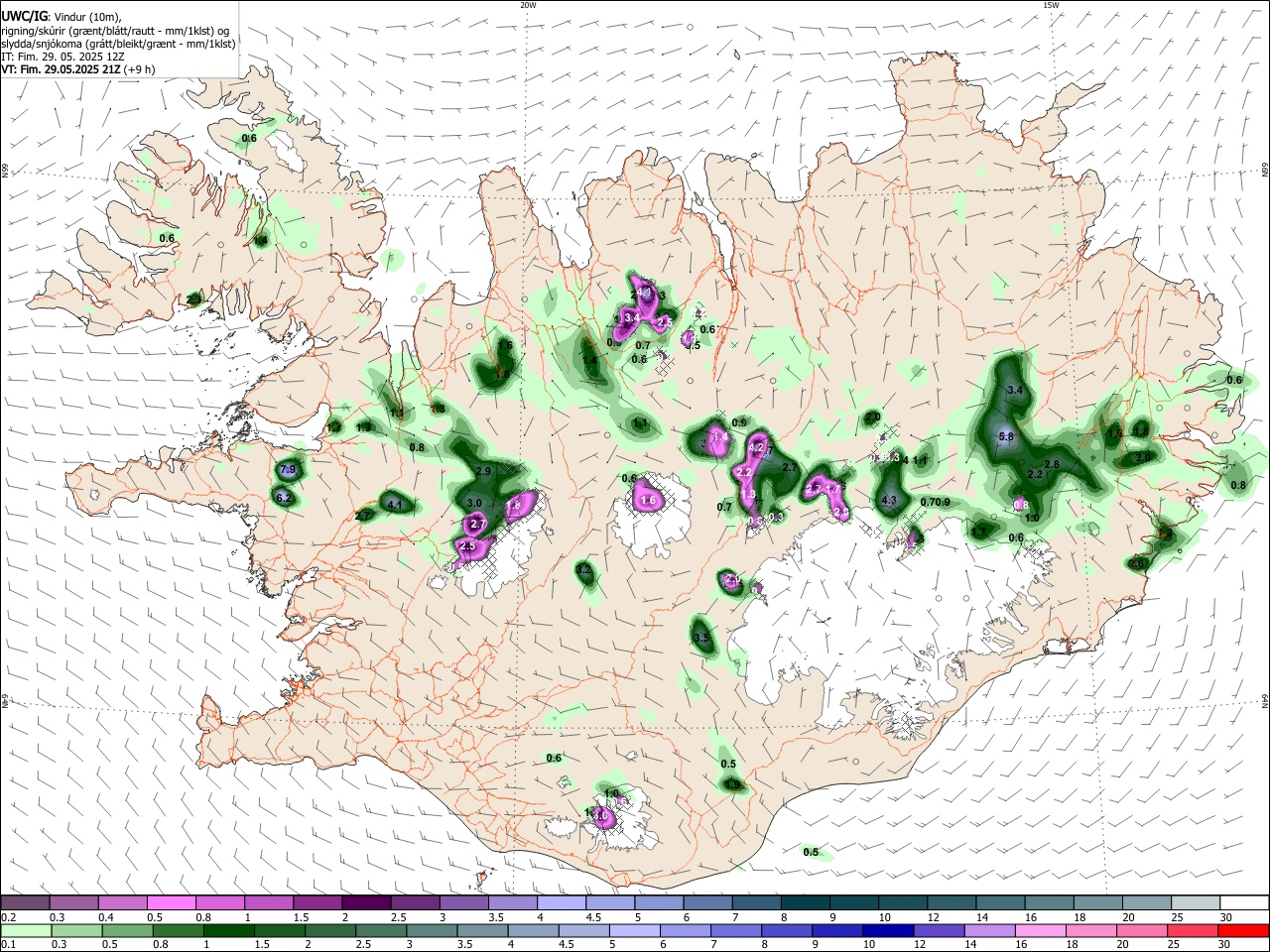Screen dimensions: 1270x952
Task: Pick light lavender upper swatch between 4 and 4.5
Action: [x=561, y=903]
